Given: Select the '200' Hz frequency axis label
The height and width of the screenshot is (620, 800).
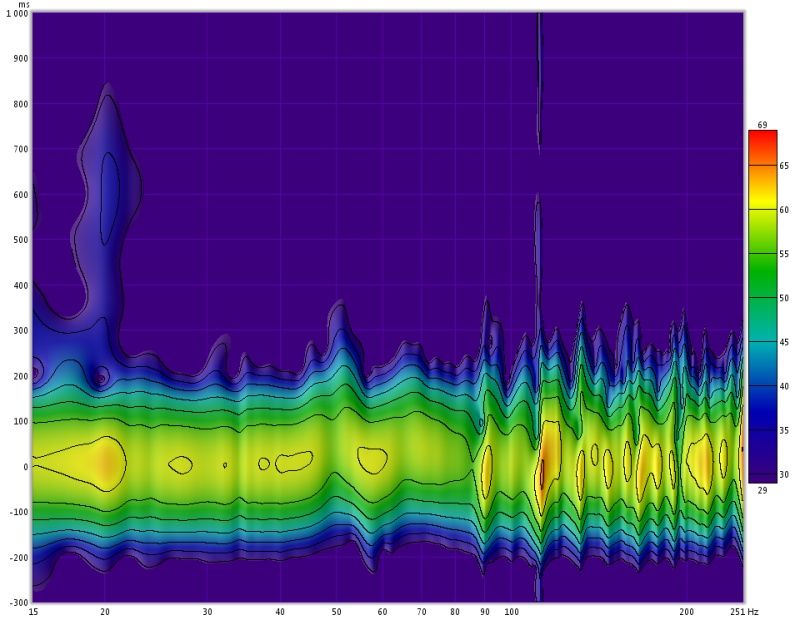Looking at the screenshot, I should (x=687, y=612).
